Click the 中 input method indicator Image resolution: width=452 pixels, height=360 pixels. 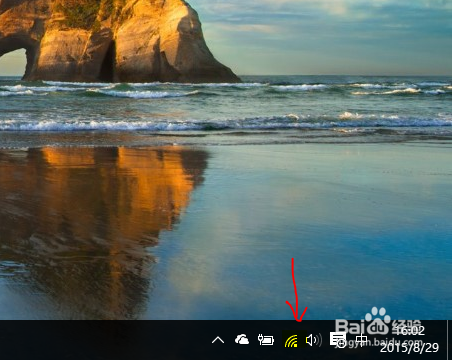pos(362,340)
